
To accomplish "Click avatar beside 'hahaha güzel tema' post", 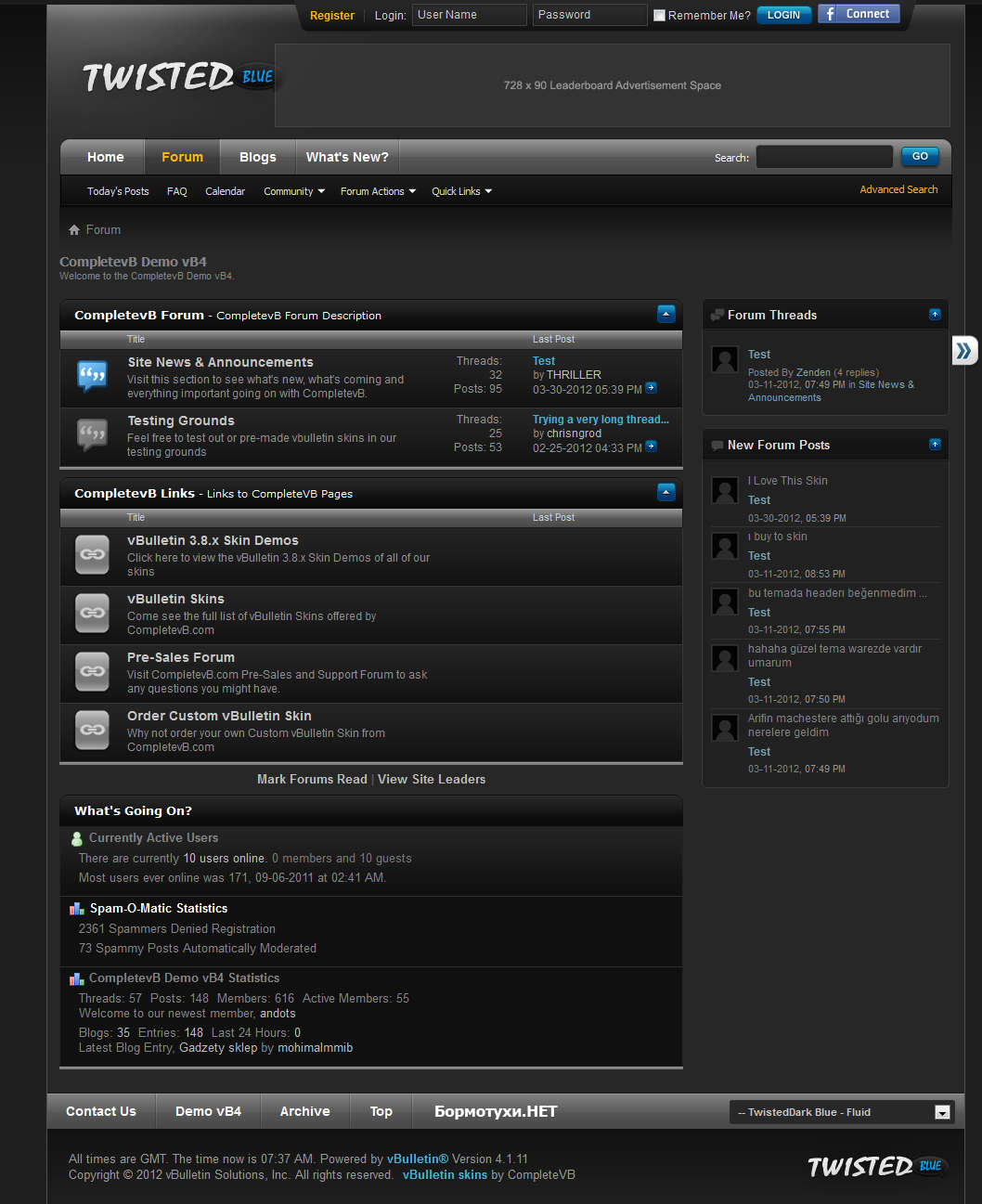I will (x=725, y=658).
